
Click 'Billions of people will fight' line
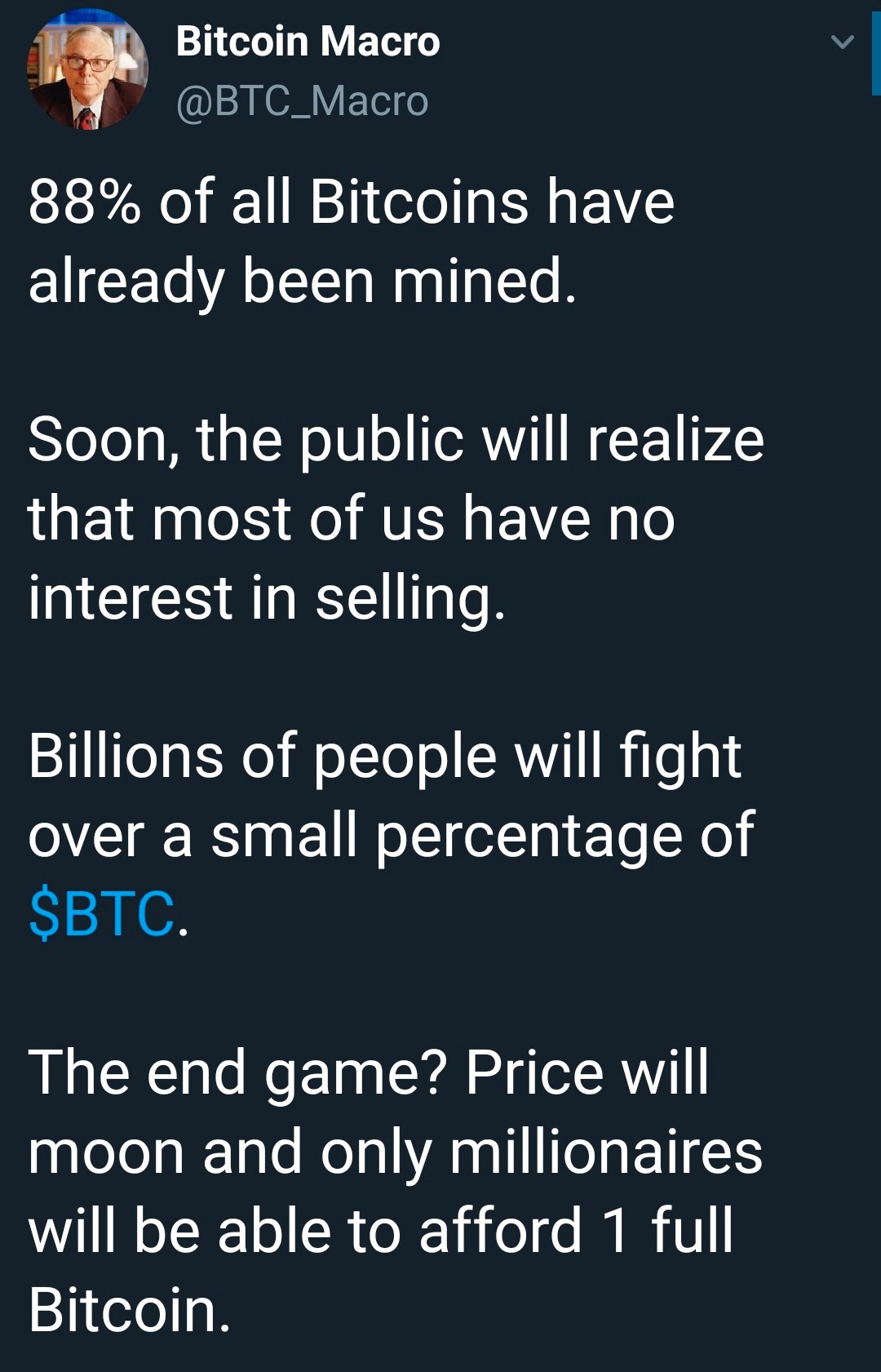click(x=384, y=757)
